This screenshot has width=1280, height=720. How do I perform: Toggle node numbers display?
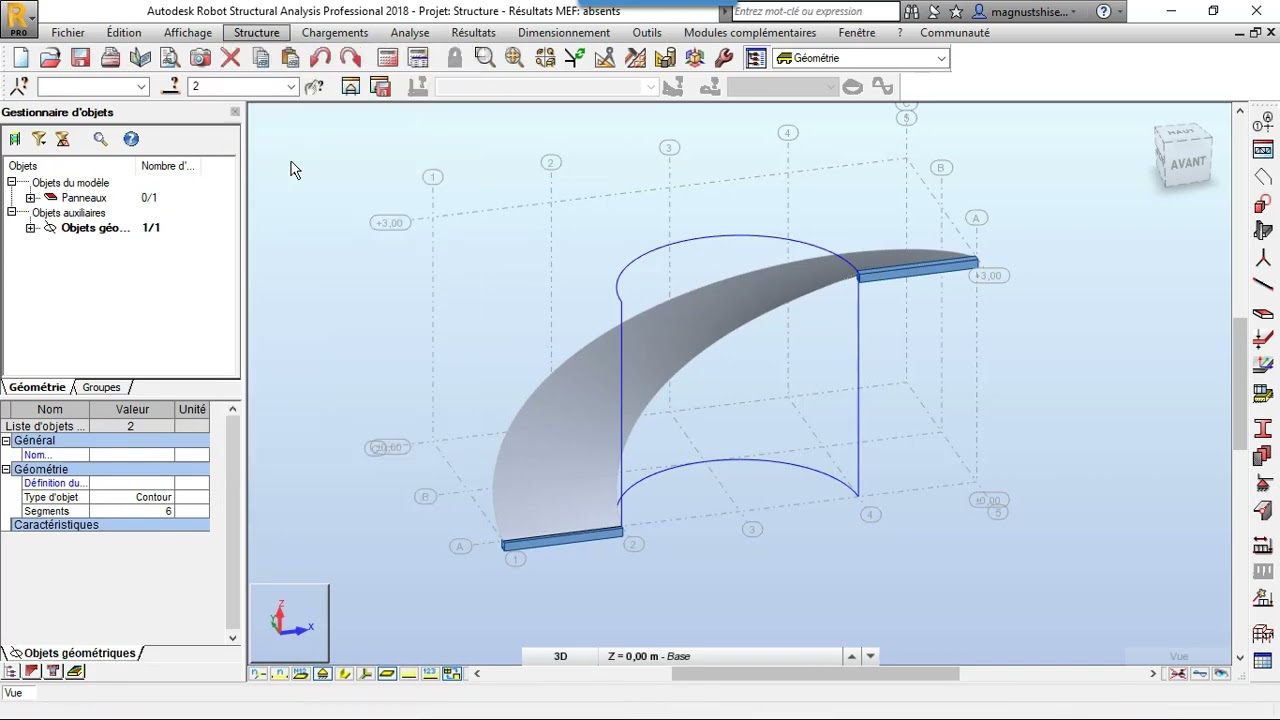click(x=258, y=673)
